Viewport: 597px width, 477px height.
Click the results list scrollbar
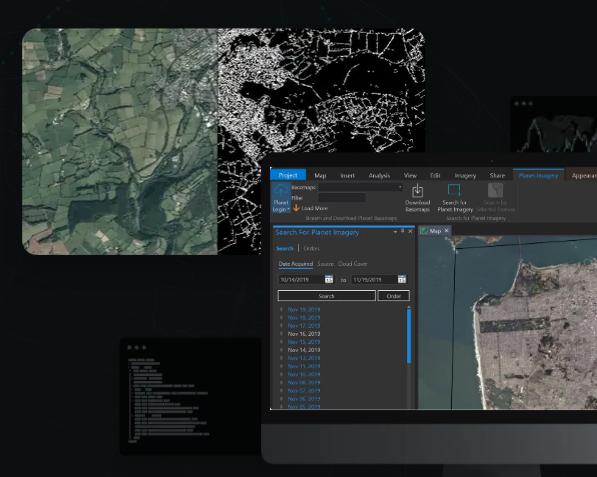409,336
